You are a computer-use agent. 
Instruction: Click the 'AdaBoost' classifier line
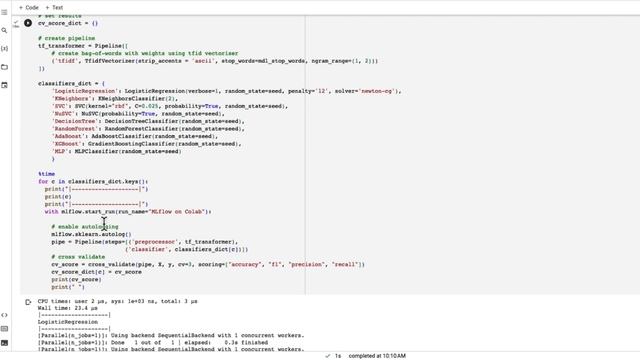[x=135, y=136]
